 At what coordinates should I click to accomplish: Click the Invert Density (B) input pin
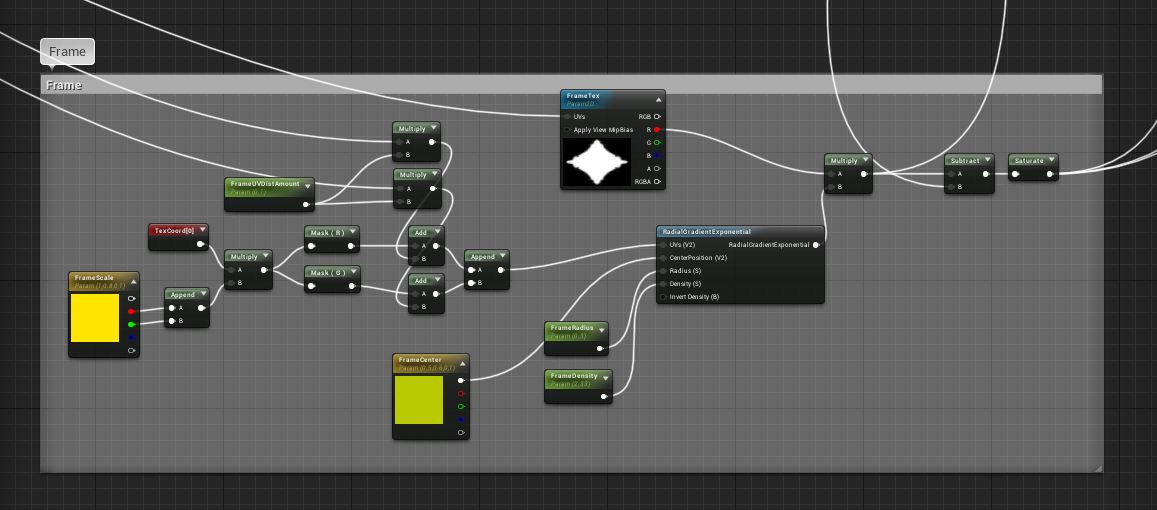663,297
